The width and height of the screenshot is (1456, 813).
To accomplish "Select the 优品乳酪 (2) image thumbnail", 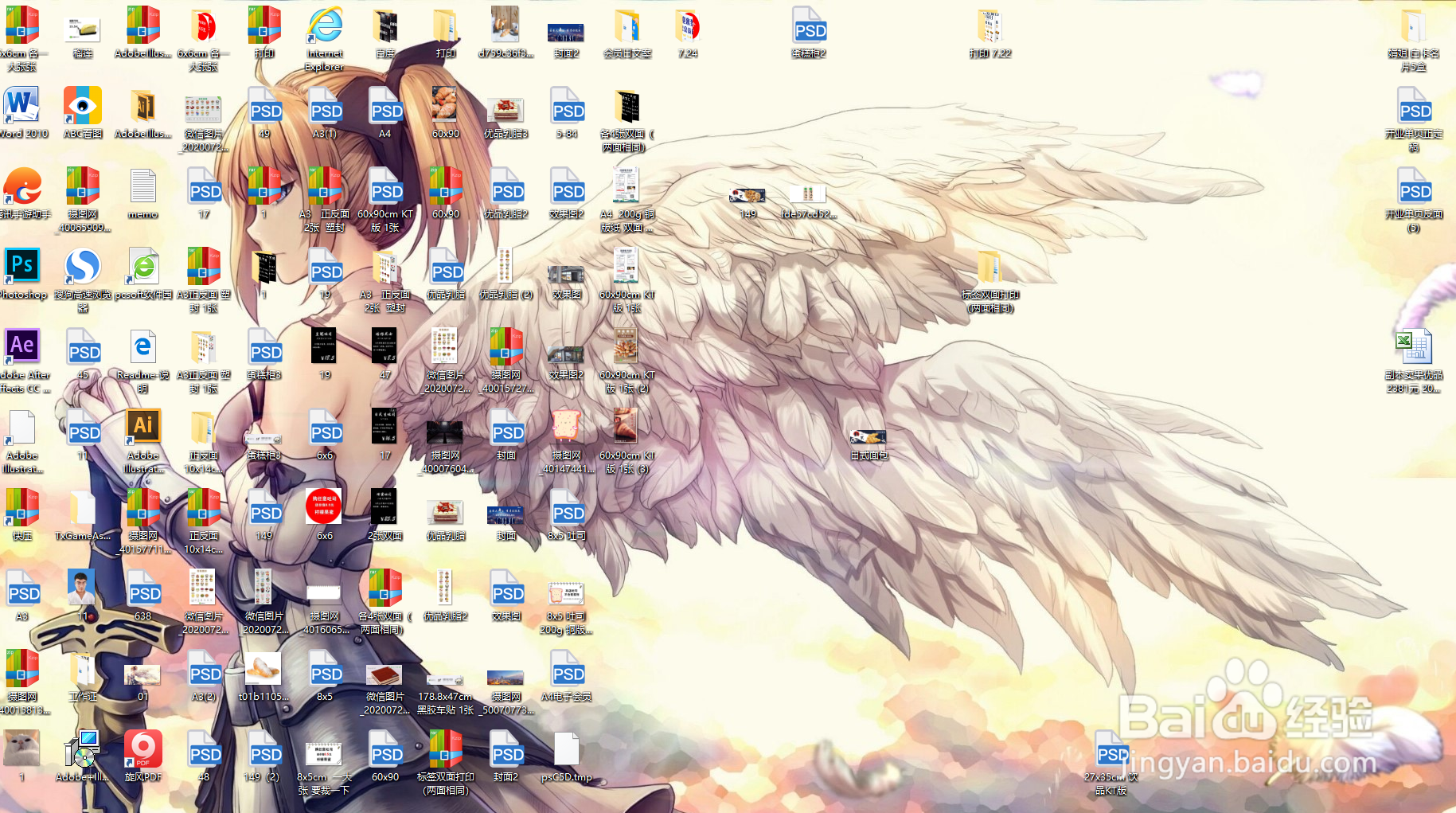I will pyautogui.click(x=506, y=274).
